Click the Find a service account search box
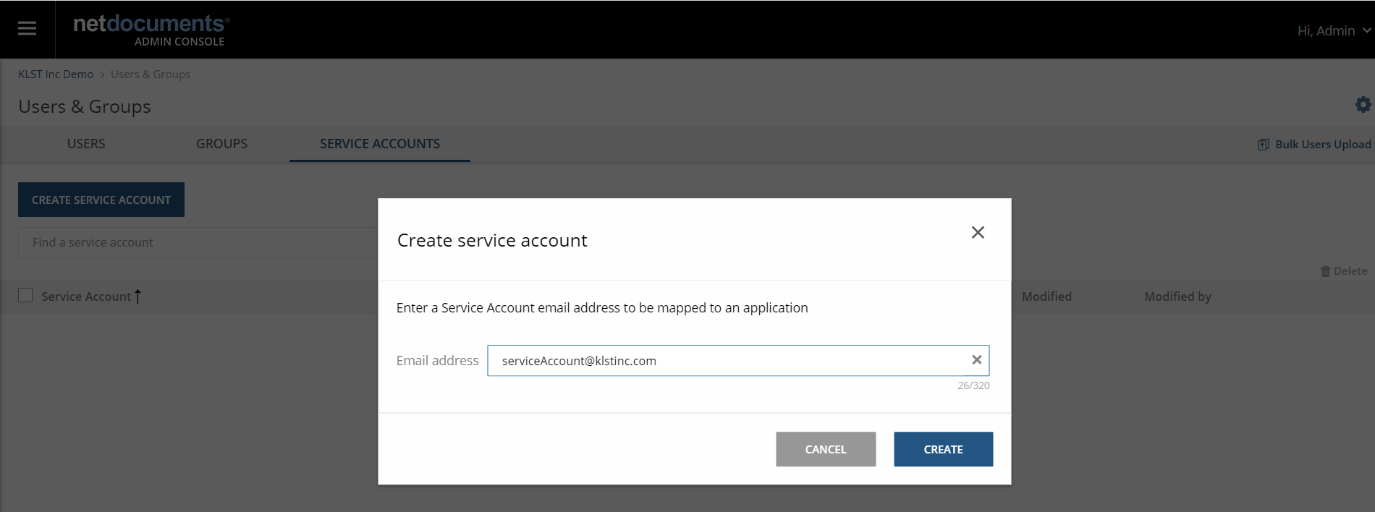This screenshot has height=512, width=1375. pos(198,242)
